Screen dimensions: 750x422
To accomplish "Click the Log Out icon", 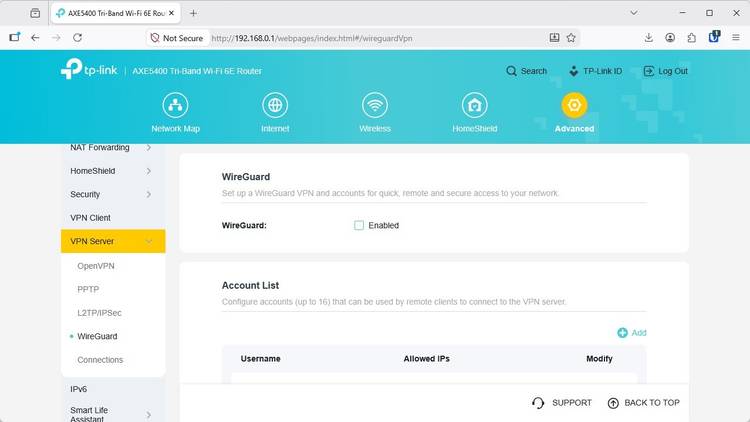I will point(649,71).
